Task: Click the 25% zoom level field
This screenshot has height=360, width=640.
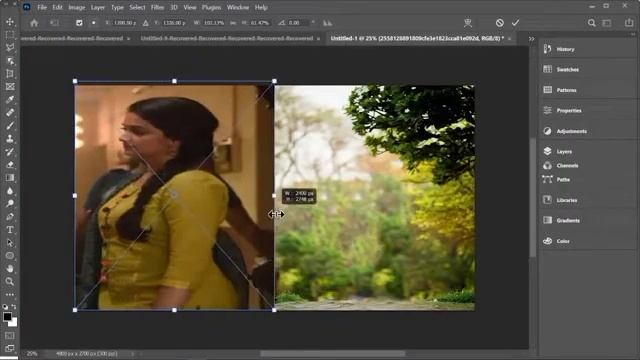Action: [x=32, y=354]
